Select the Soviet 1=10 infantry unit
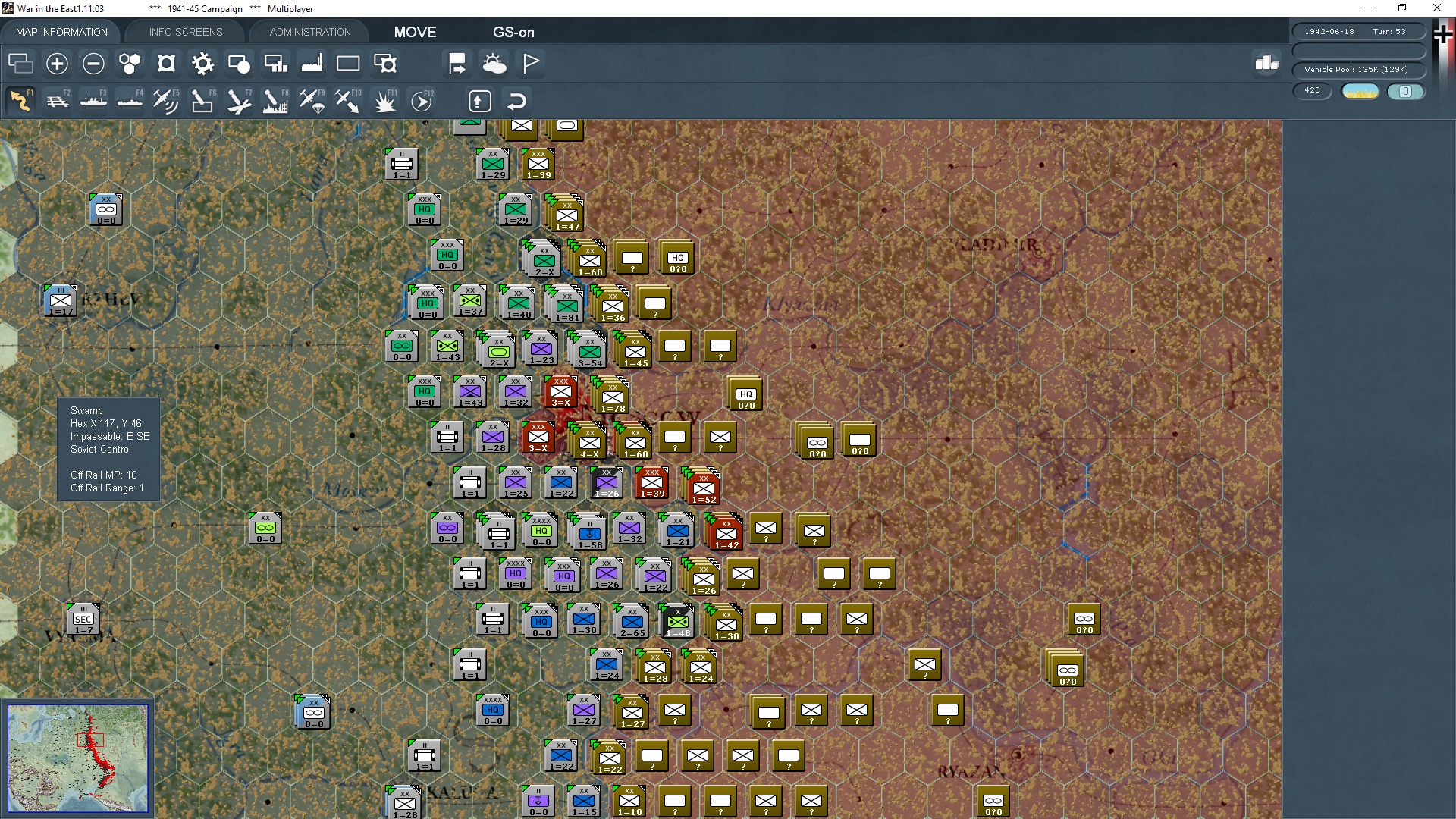This screenshot has height=819, width=1456. coord(629,801)
